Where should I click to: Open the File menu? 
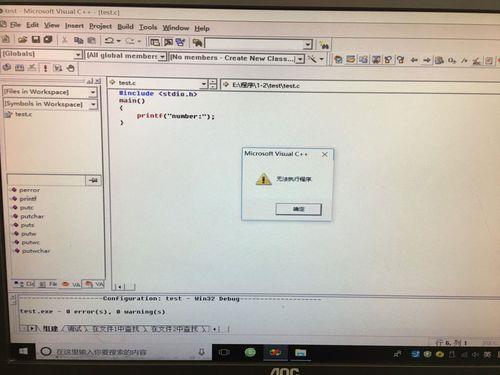[15, 24]
